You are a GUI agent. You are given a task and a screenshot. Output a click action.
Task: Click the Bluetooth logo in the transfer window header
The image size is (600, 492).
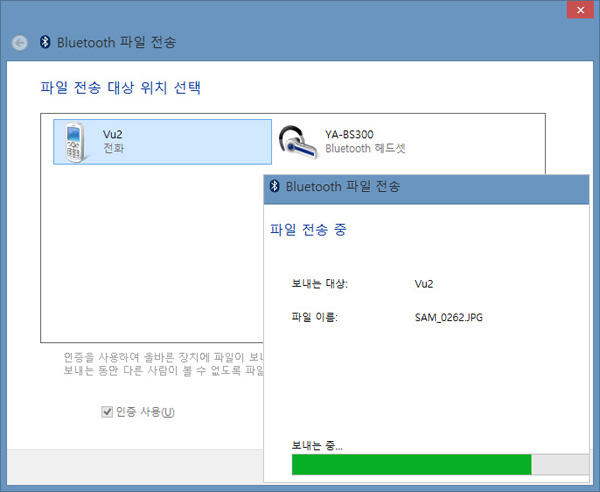[x=274, y=186]
